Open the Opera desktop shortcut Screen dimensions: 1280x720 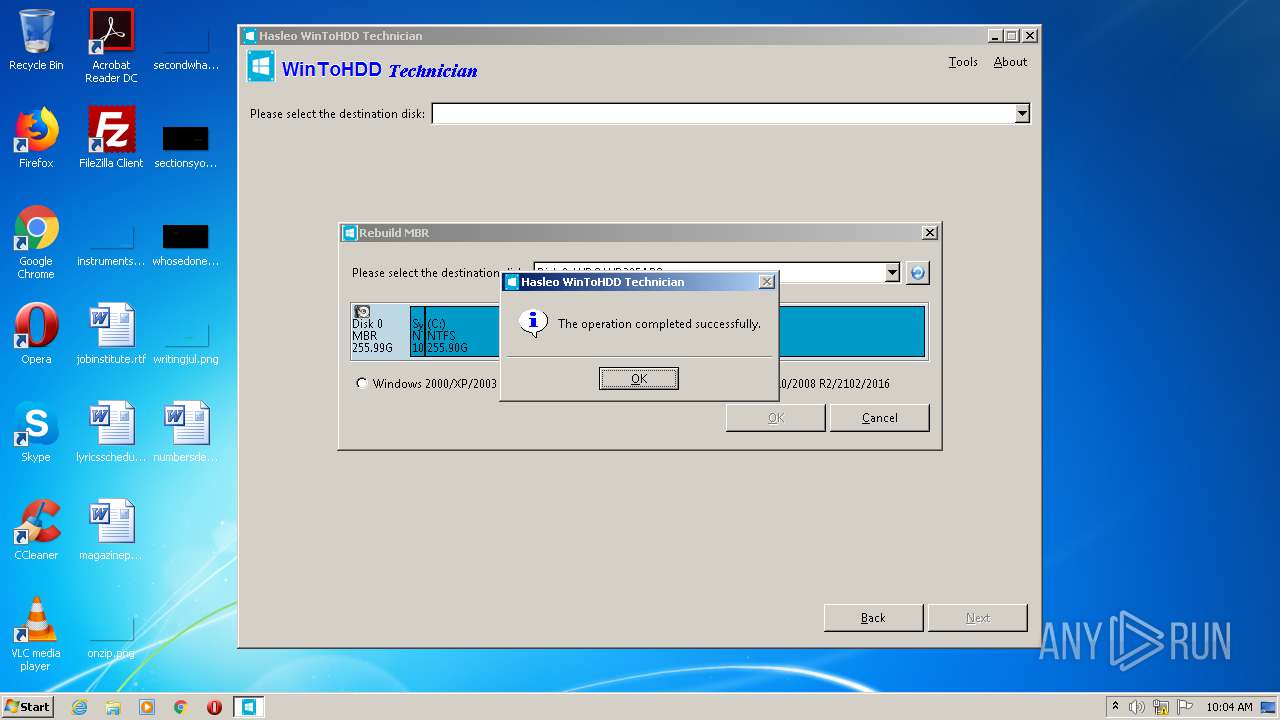36,333
